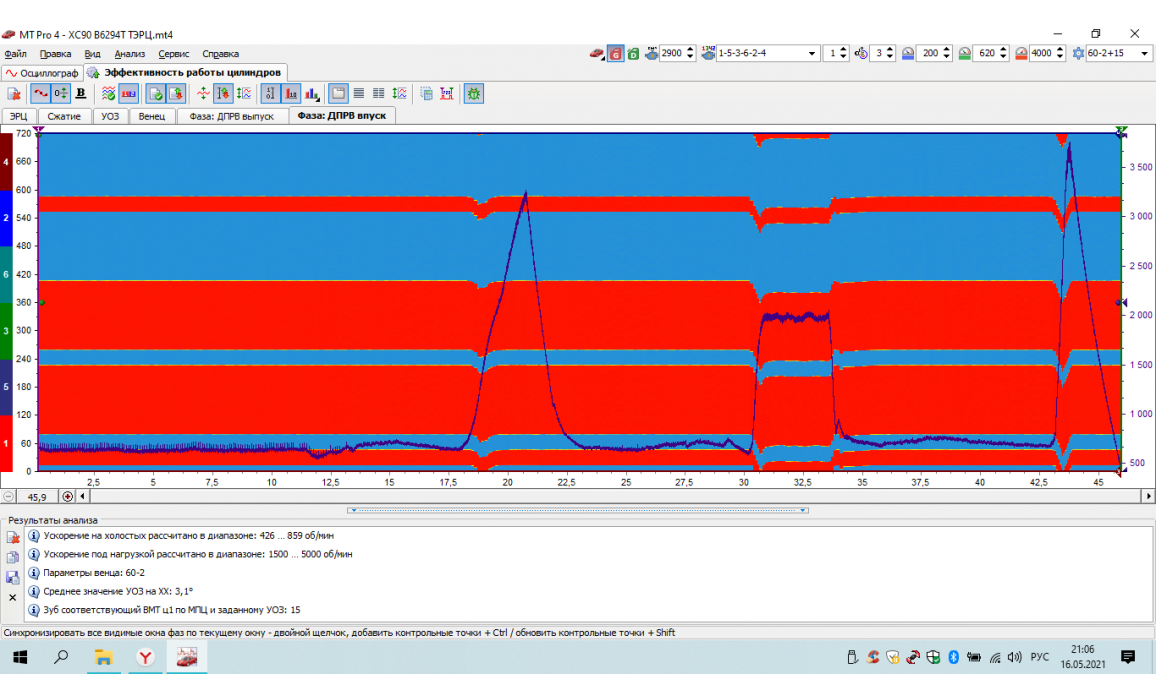Open the firing order 1-5-3-6-2-4 dropdown
The height and width of the screenshot is (700, 1156).
pos(811,53)
